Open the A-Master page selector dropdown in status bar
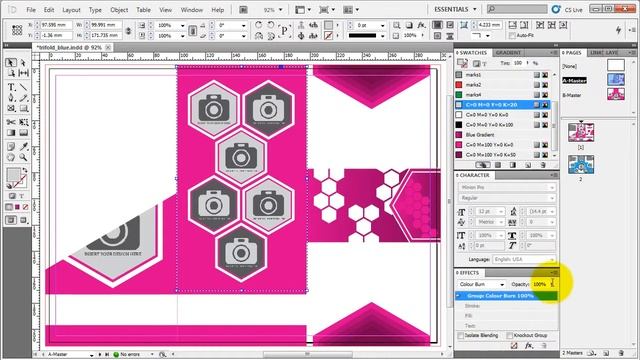The width and height of the screenshot is (640, 360). pyautogui.click(x=91, y=355)
